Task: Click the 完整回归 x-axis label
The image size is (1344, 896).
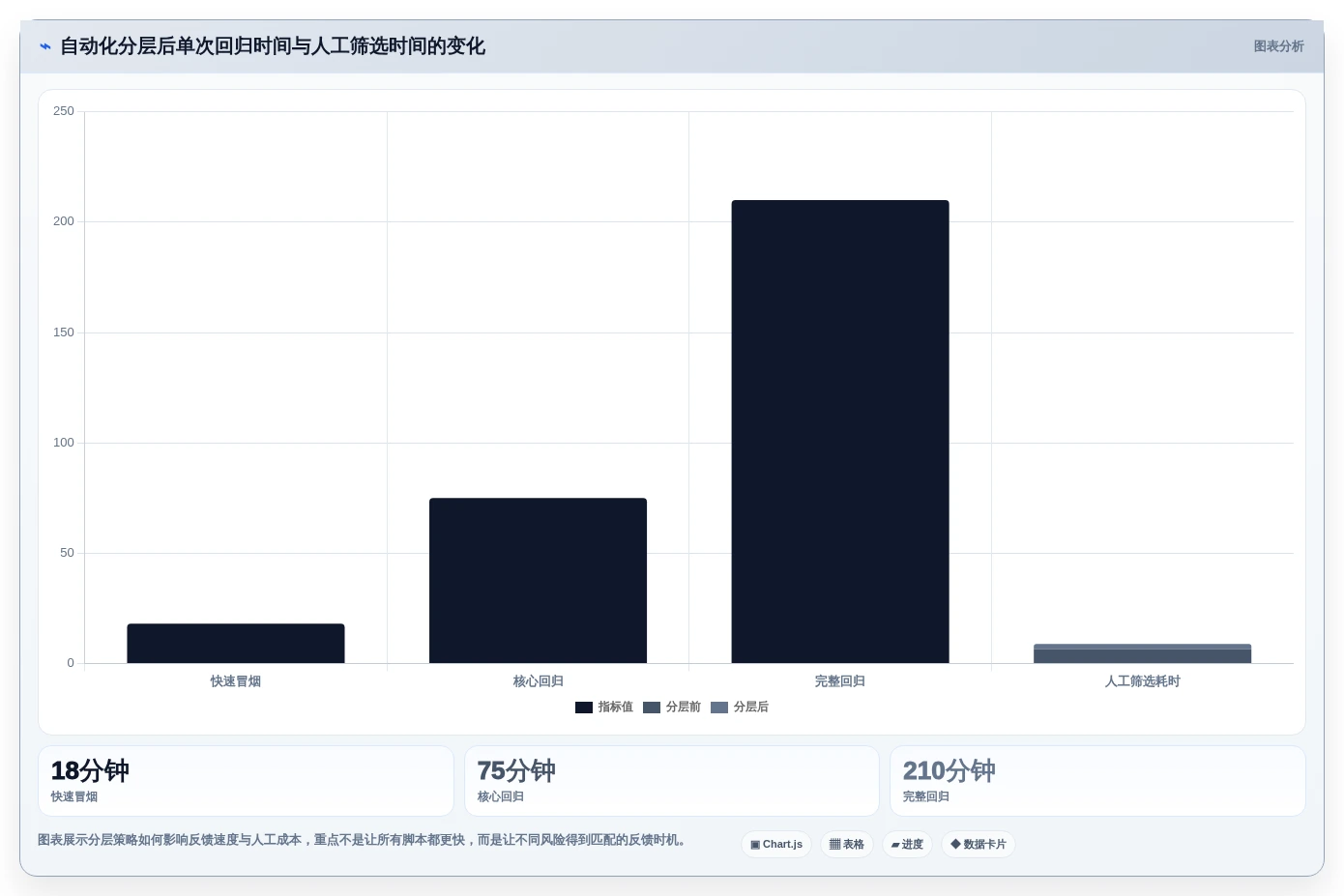Action: (840, 681)
